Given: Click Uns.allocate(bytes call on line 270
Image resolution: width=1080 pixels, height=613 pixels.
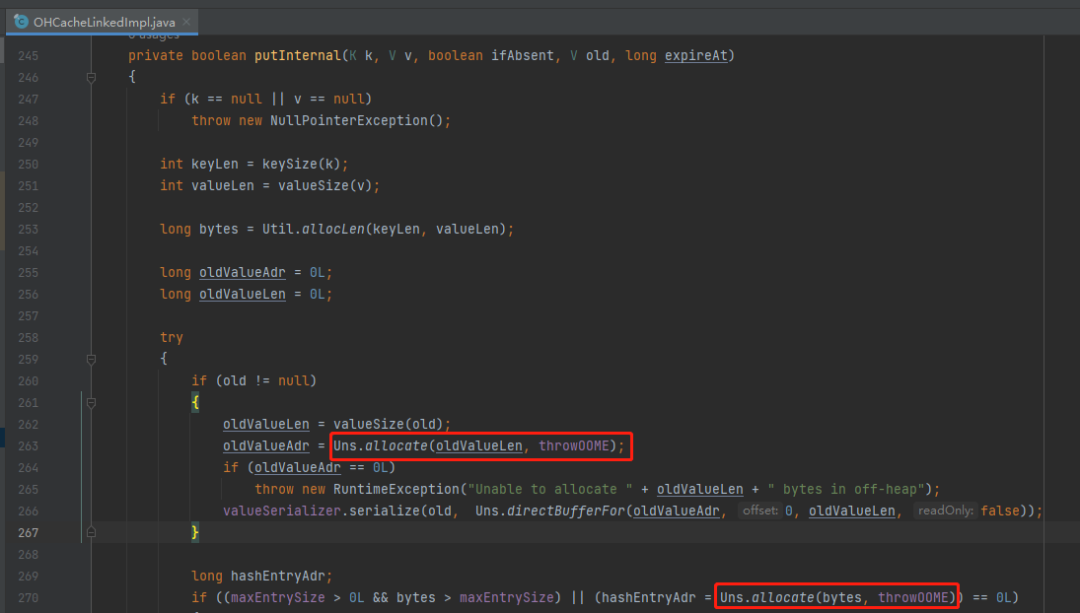Looking at the screenshot, I should pos(790,598).
